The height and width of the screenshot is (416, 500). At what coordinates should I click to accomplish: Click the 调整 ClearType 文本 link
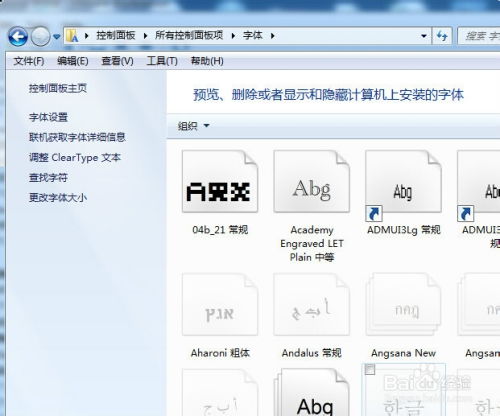pyautogui.click(x=75, y=157)
